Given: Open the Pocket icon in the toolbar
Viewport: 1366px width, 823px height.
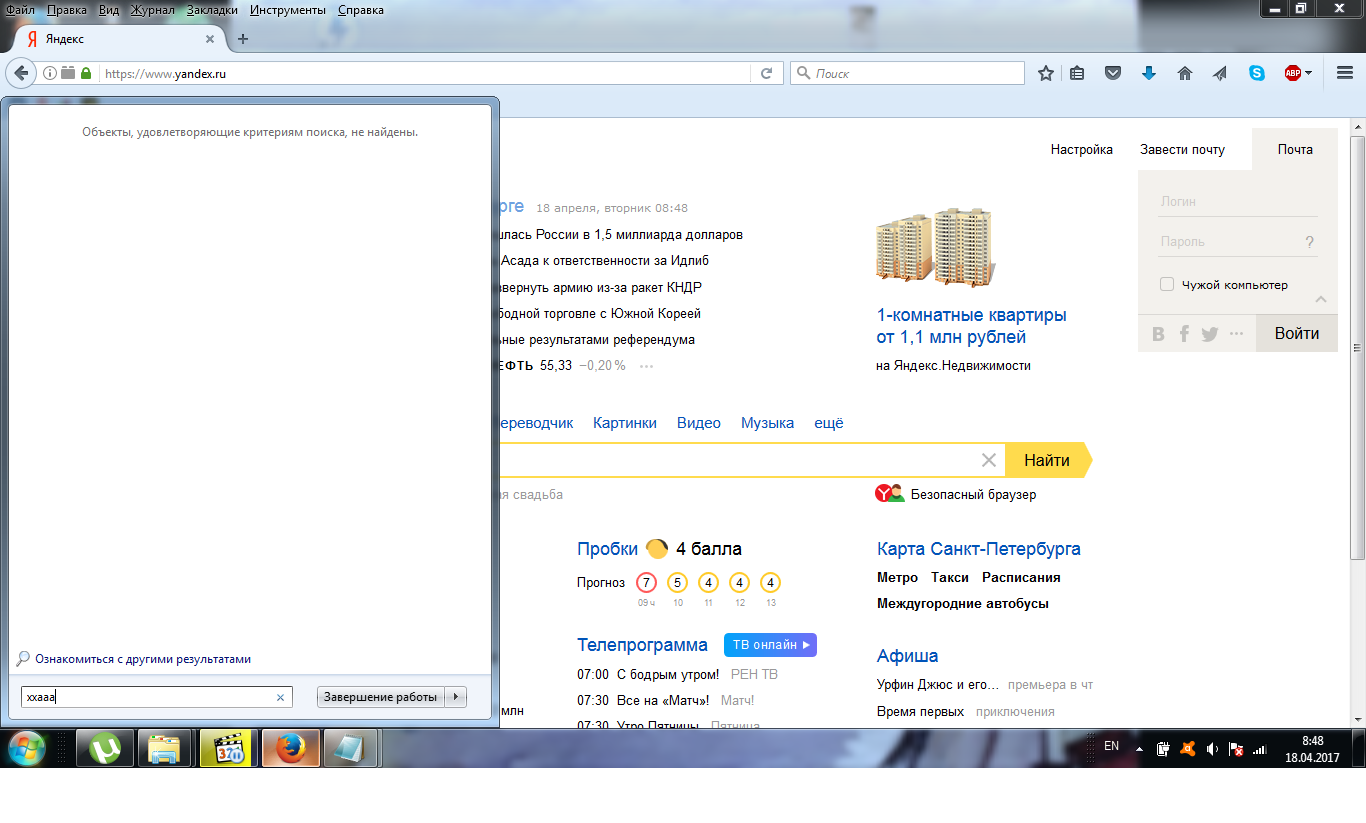Looking at the screenshot, I should (1112, 73).
